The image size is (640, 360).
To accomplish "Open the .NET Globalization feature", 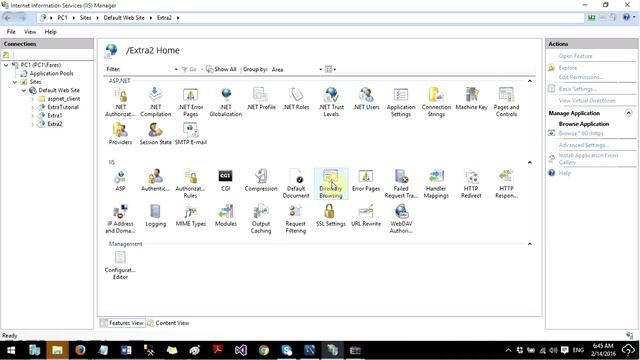I will pos(226,102).
